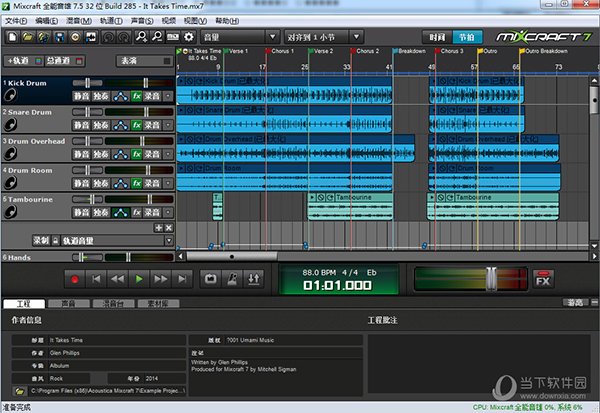Screen dimensions: 600x413
Task: Browse project folder with small folder icon
Action: (19, 391)
